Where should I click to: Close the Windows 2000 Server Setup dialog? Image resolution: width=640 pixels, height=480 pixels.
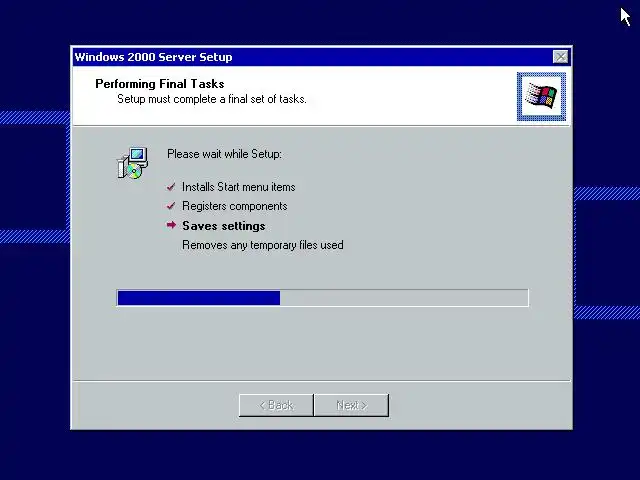560,57
